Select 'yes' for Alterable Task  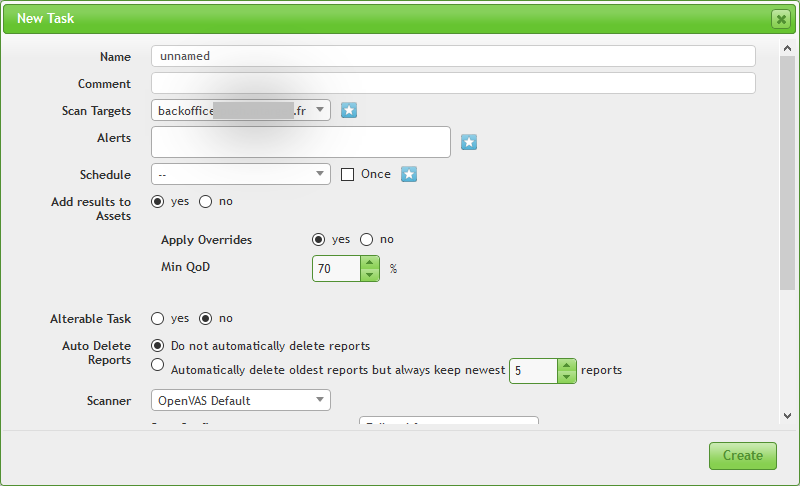(x=158, y=319)
